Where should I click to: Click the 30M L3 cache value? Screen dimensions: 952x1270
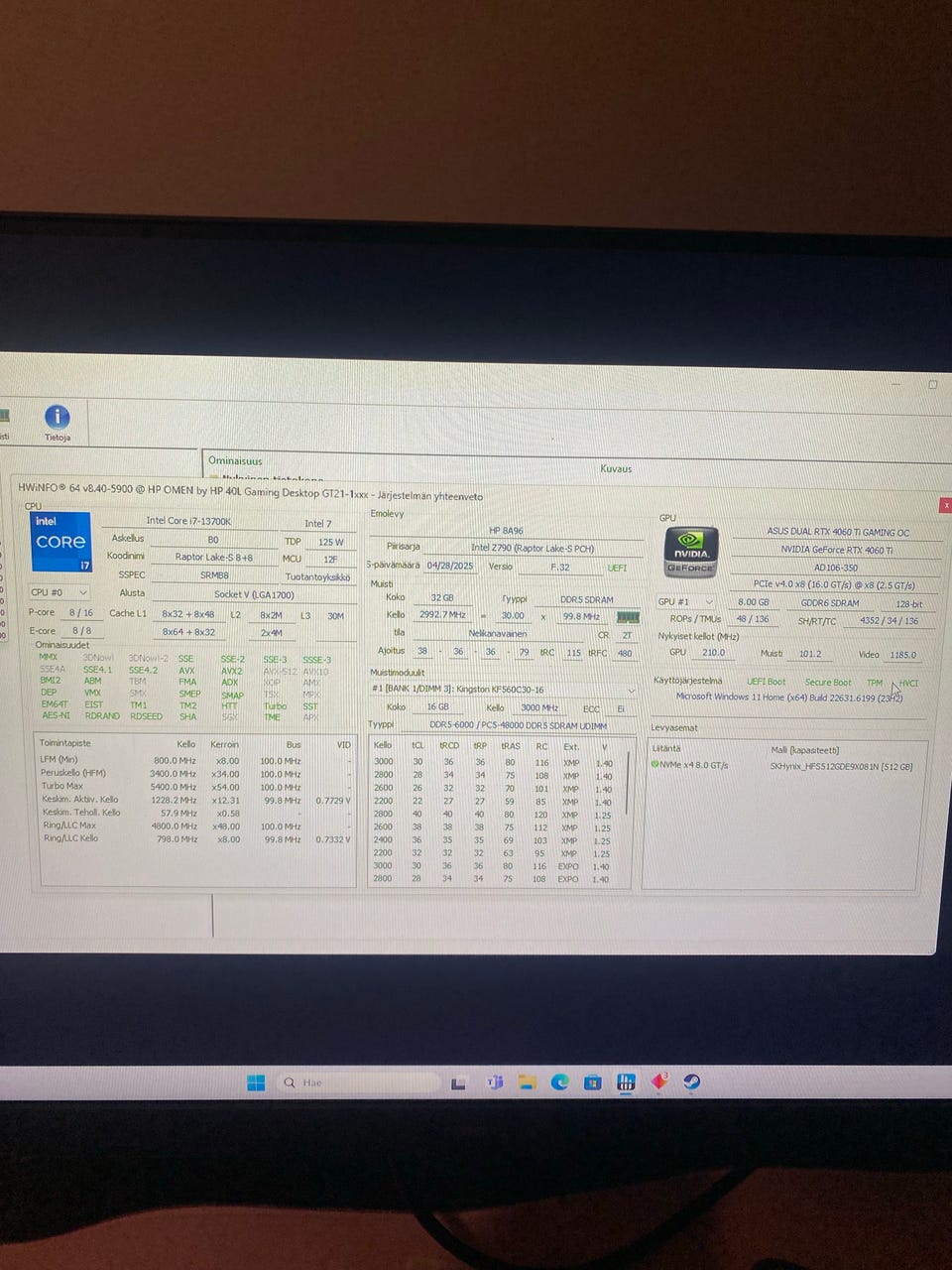(335, 616)
